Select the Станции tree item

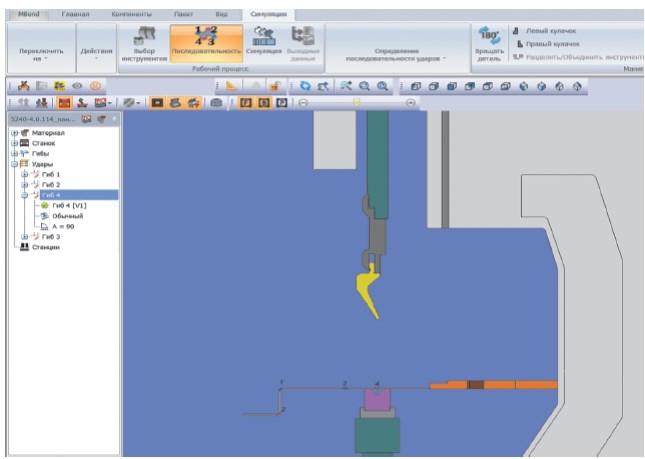click(45, 247)
